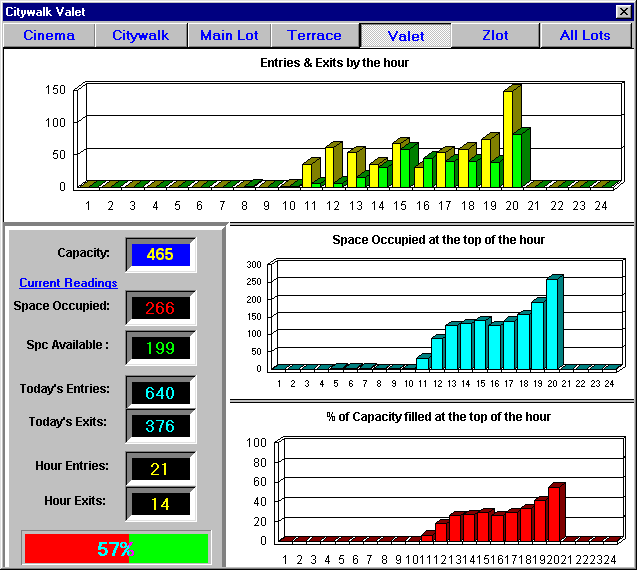Click the Spc Available value 199

160,348
